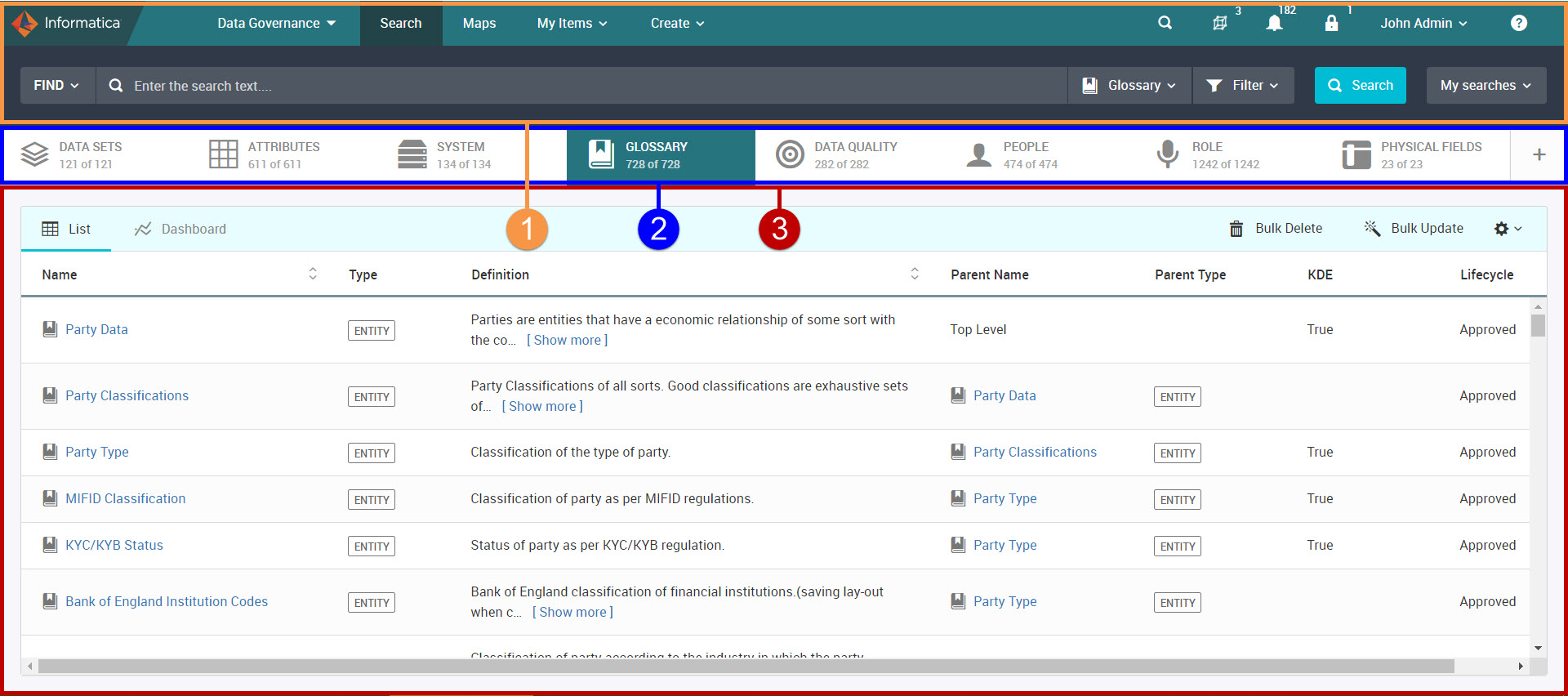The width and height of the screenshot is (1568, 696).
Task: Open the Party Type name link
Action: coord(97,452)
